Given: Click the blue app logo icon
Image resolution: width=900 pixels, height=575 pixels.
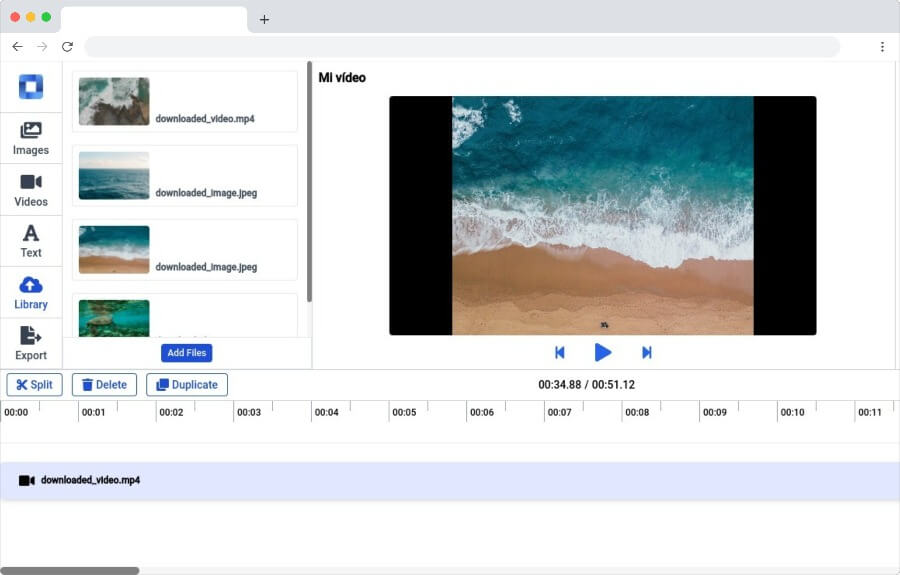Looking at the screenshot, I should (31, 87).
